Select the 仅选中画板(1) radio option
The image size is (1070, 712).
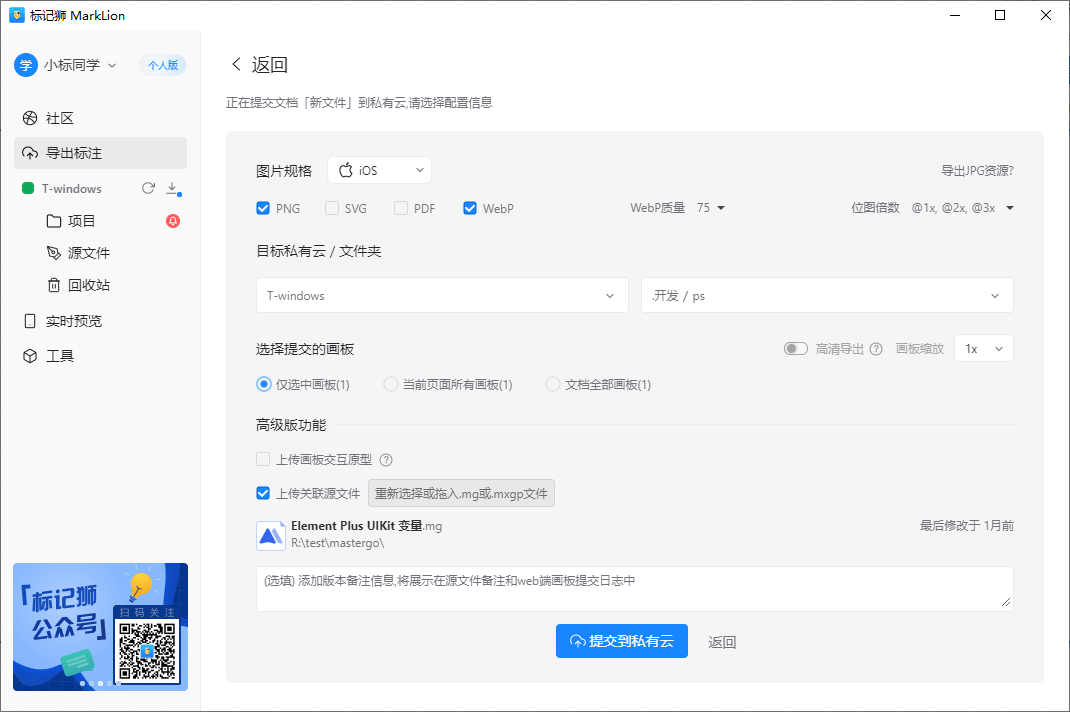pyautogui.click(x=263, y=384)
